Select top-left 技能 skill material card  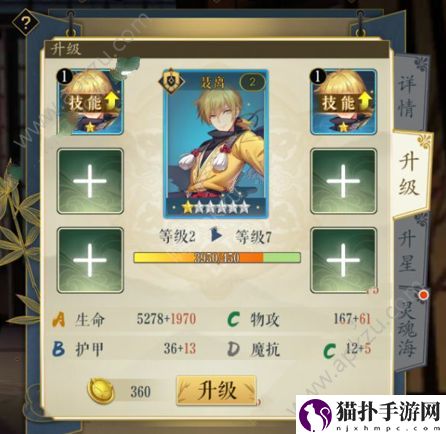90,102
